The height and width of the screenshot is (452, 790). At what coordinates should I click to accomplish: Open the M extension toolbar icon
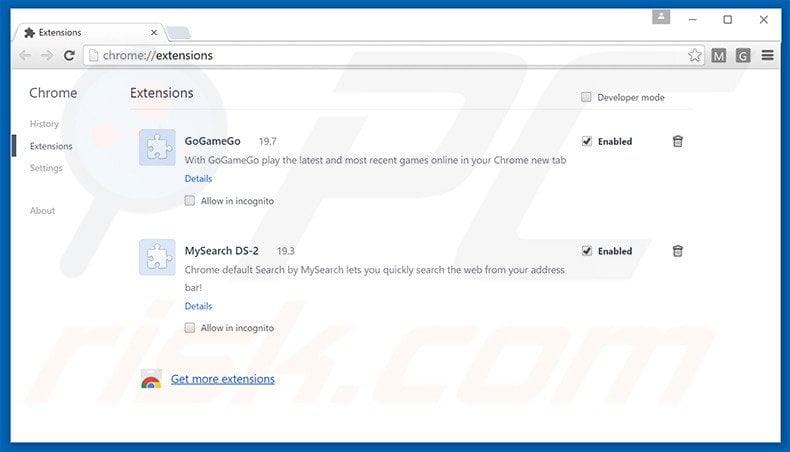719,55
